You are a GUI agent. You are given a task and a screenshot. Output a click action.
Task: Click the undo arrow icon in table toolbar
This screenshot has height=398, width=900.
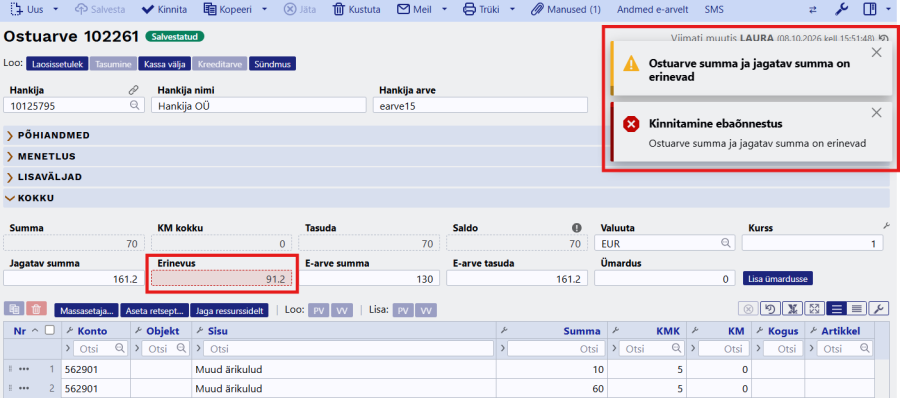pos(770,310)
